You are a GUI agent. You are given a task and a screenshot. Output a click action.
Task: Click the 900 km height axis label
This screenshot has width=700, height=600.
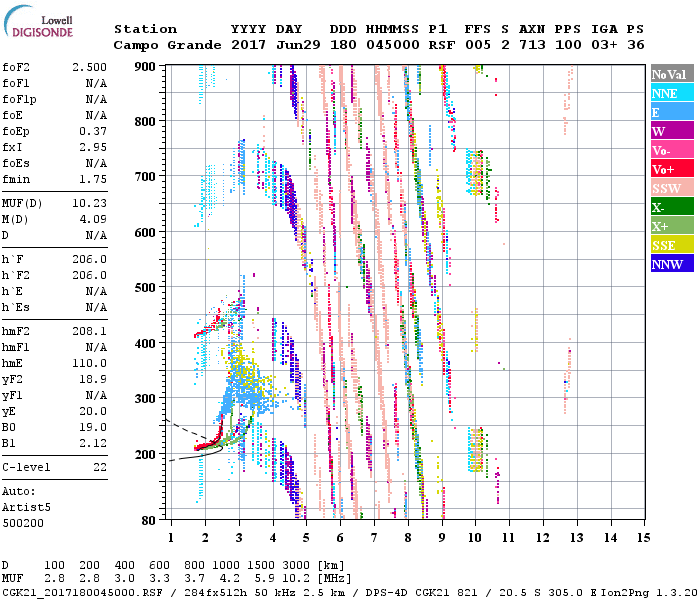coord(147,66)
